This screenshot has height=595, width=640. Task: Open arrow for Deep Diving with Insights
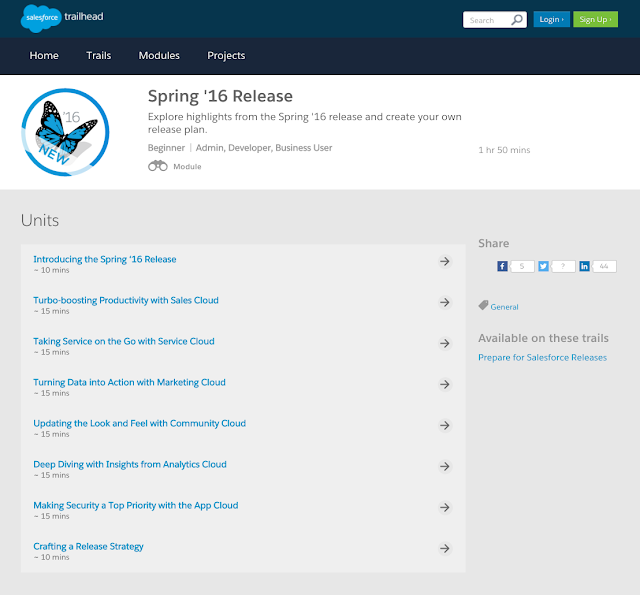click(x=445, y=466)
